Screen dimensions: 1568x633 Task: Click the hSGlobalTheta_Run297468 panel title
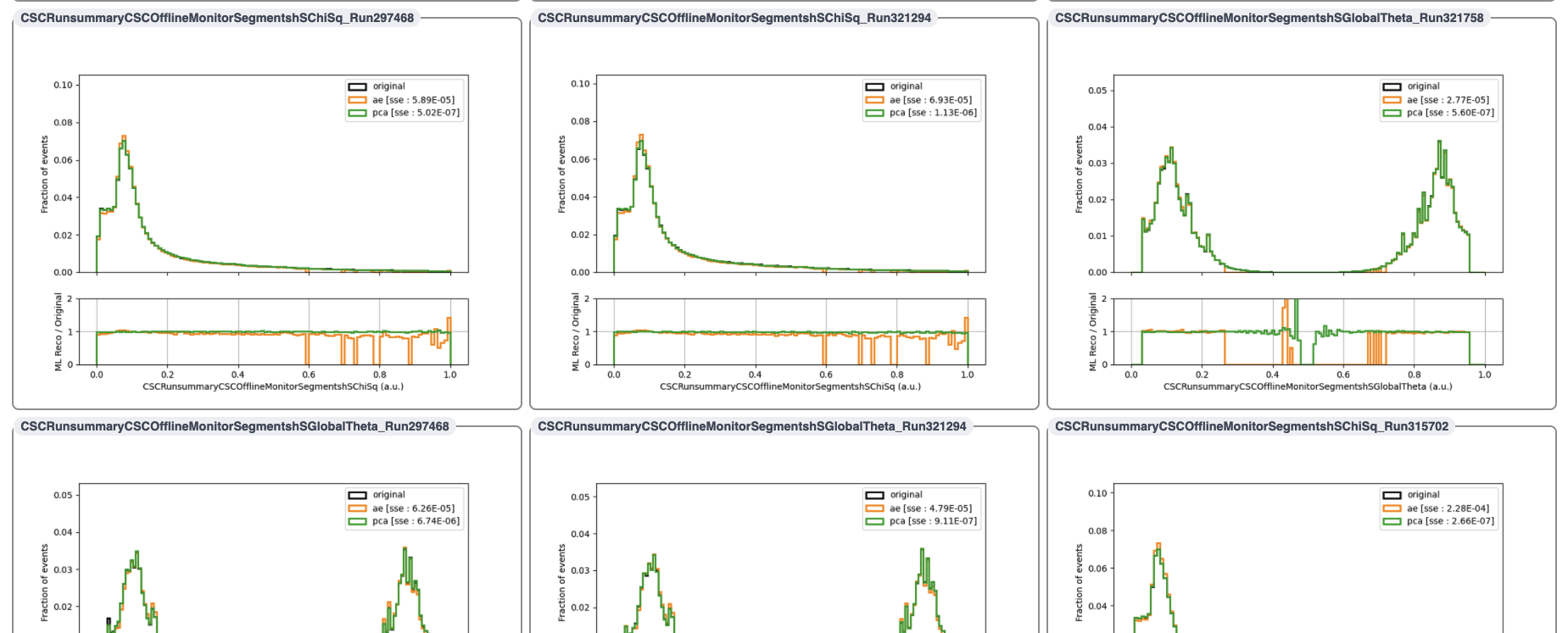235,426
